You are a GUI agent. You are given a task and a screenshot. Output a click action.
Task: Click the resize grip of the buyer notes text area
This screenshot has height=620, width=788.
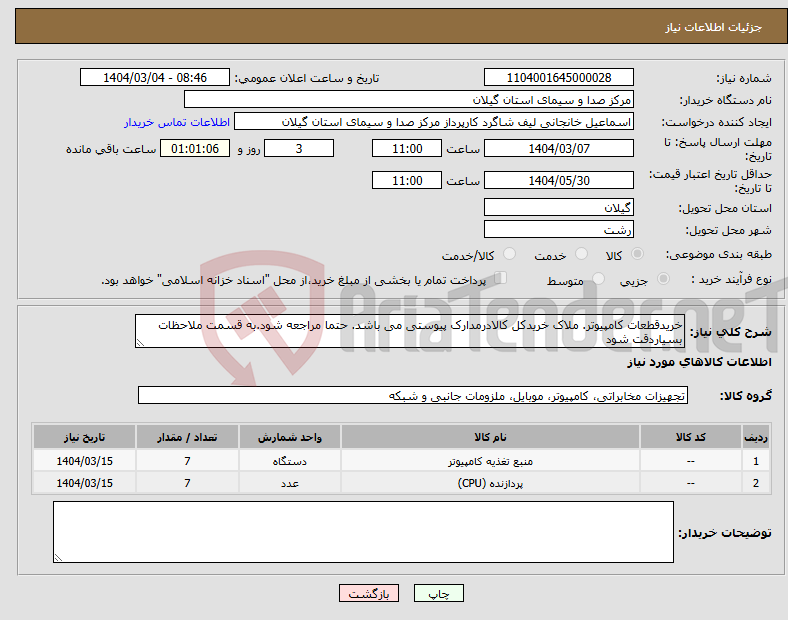(58, 558)
